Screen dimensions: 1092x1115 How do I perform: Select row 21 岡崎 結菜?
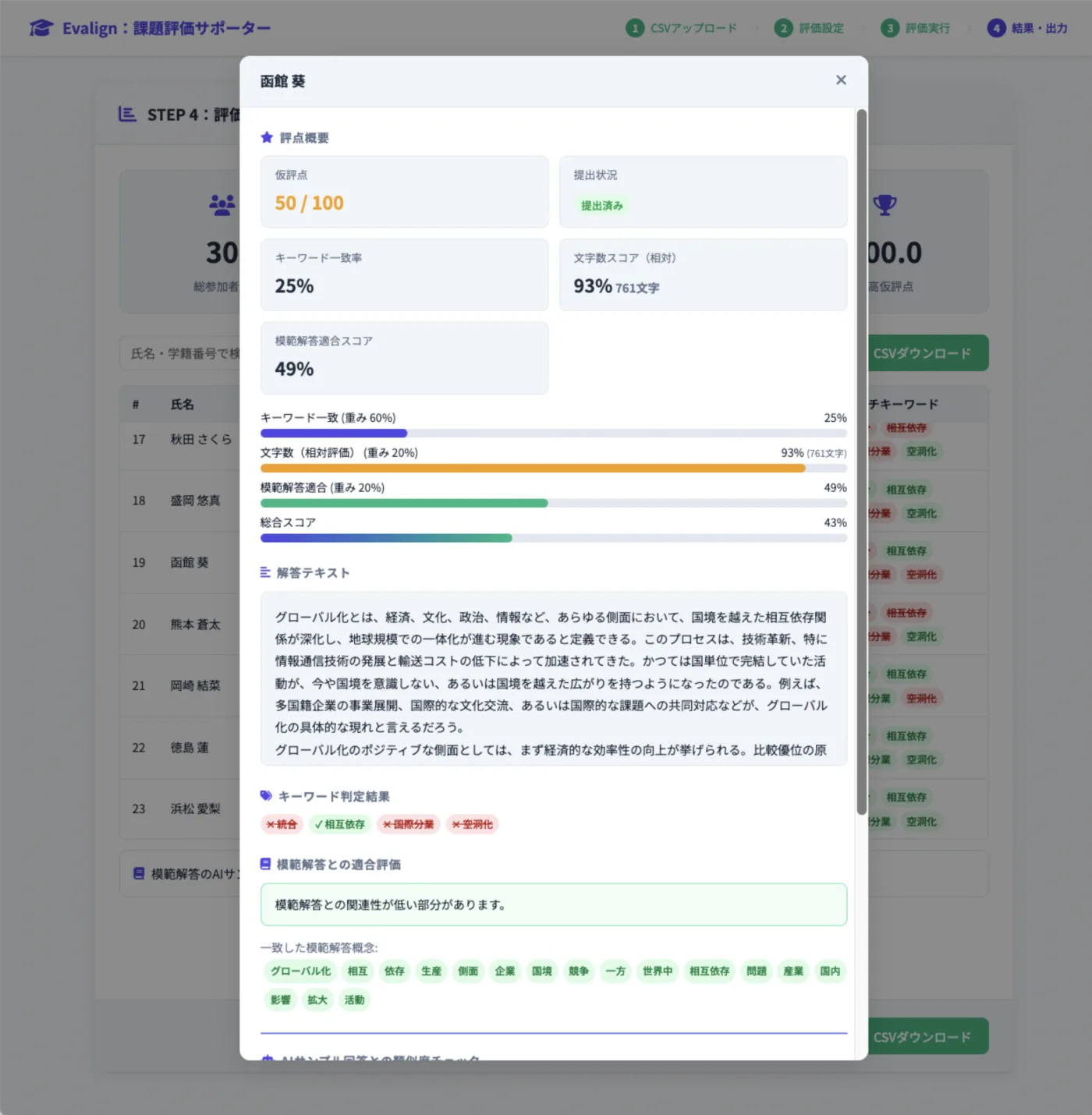point(179,685)
